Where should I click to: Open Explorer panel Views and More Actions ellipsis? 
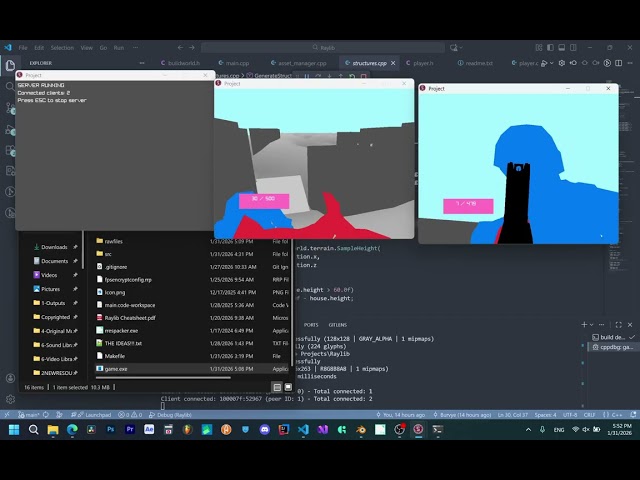click(142, 63)
